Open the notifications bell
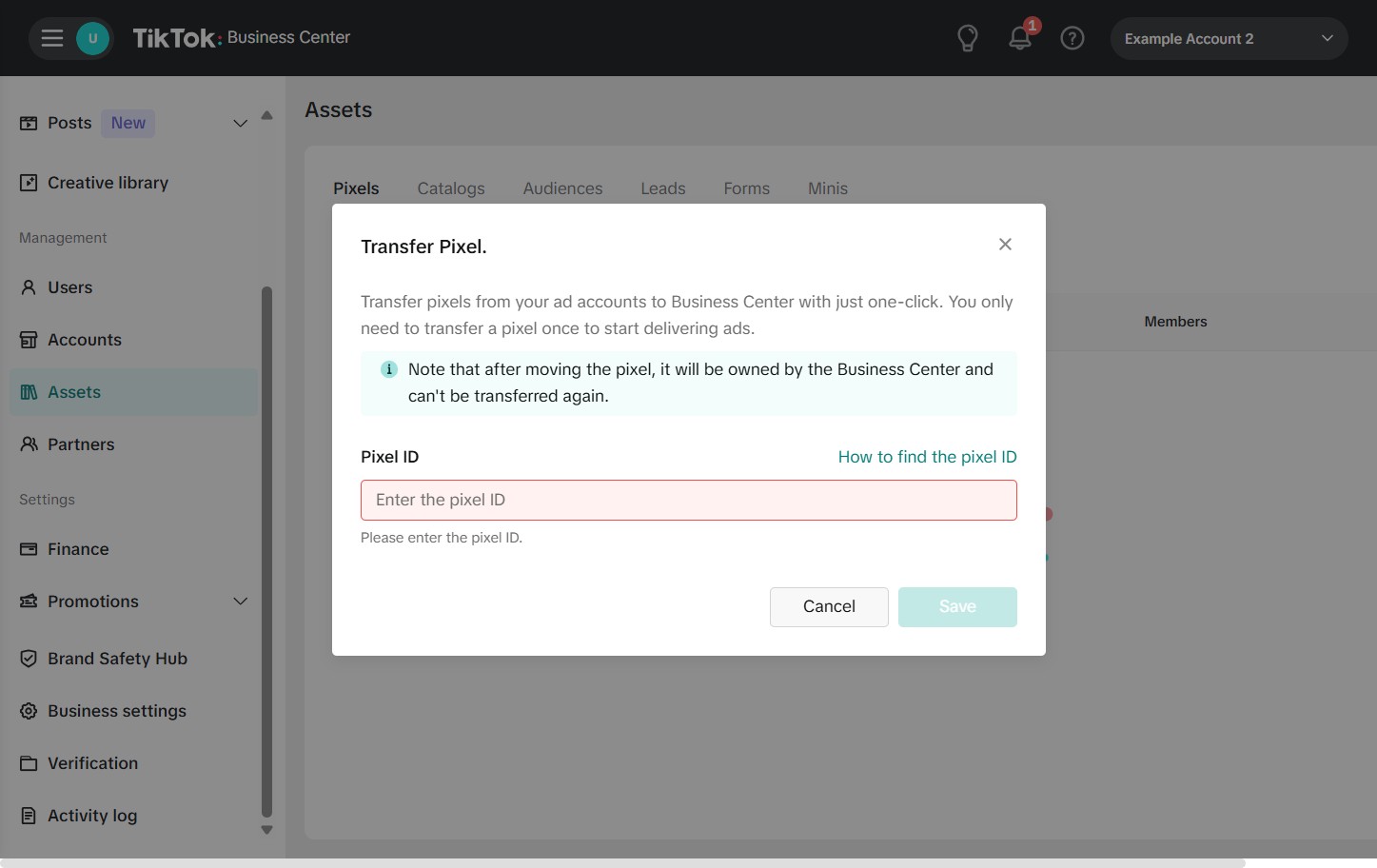Image resolution: width=1377 pixels, height=868 pixels. (1019, 38)
